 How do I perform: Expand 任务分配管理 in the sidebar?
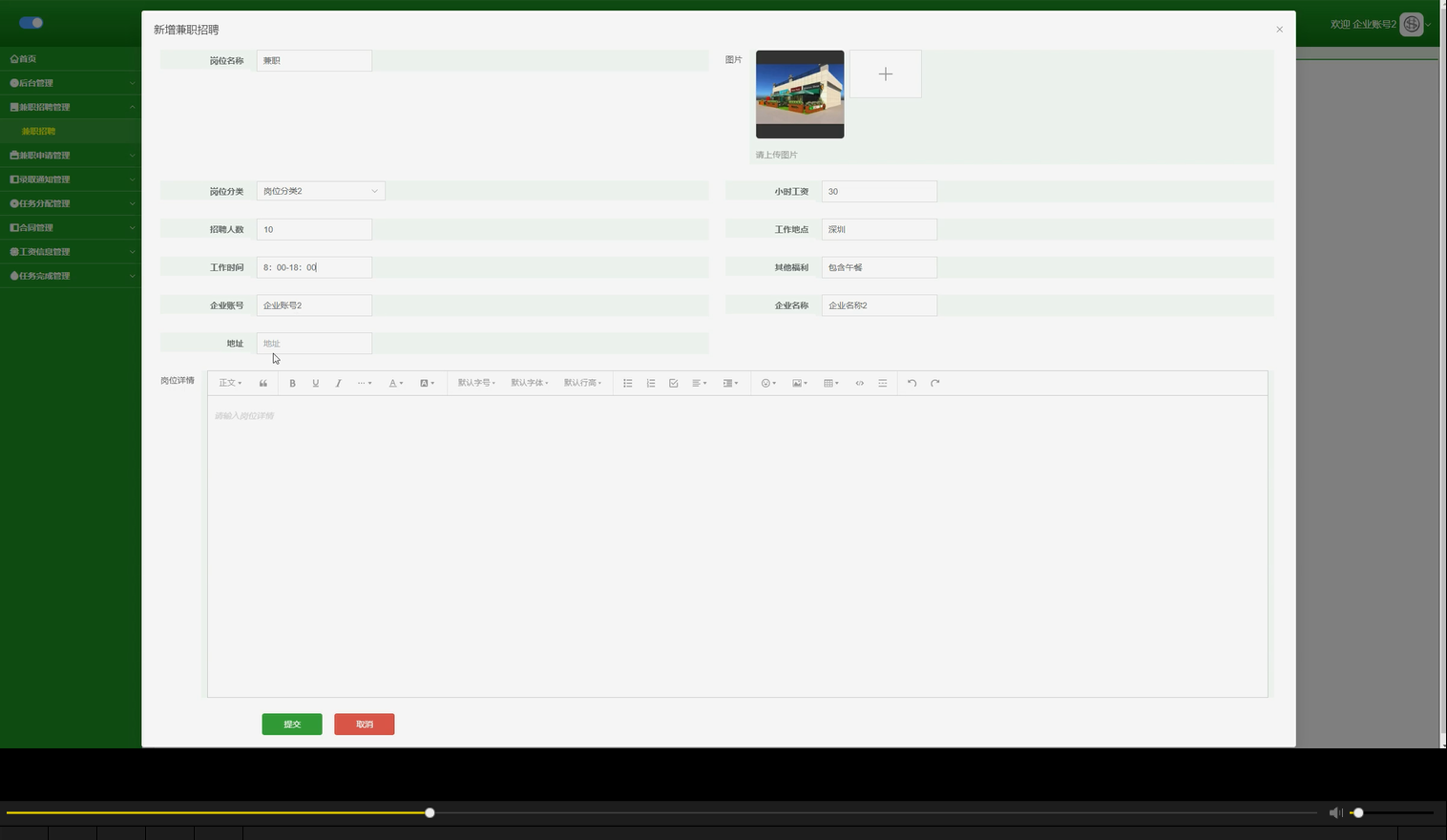coord(71,203)
